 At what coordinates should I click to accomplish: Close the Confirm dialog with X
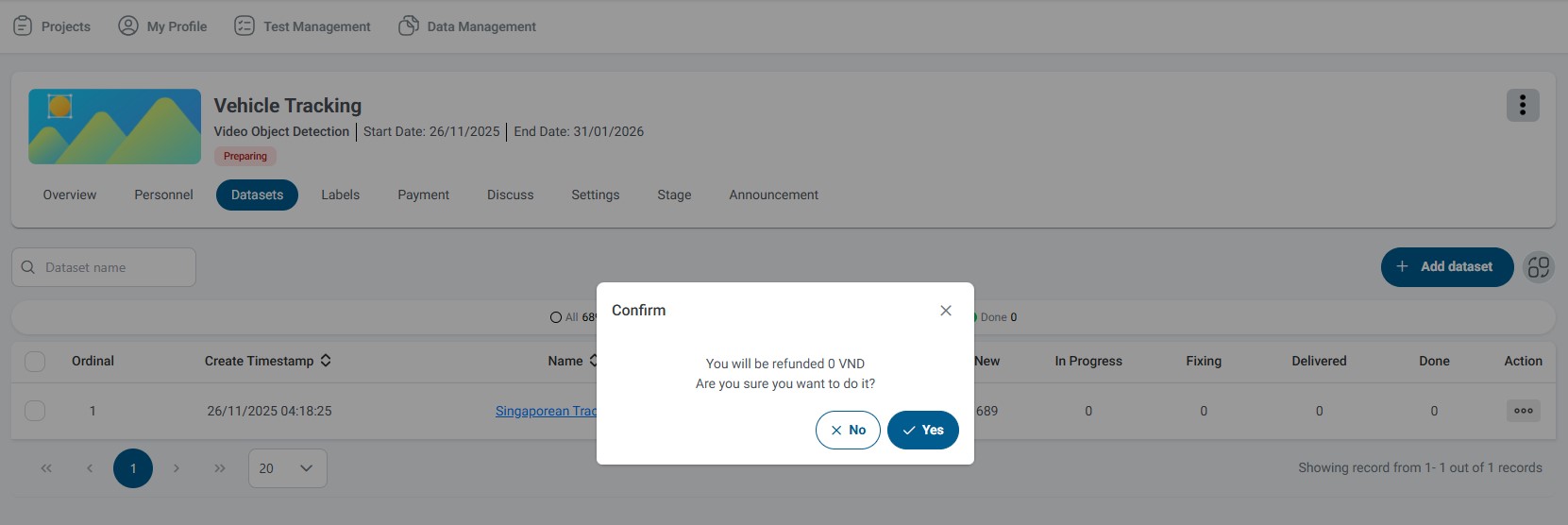point(945,311)
